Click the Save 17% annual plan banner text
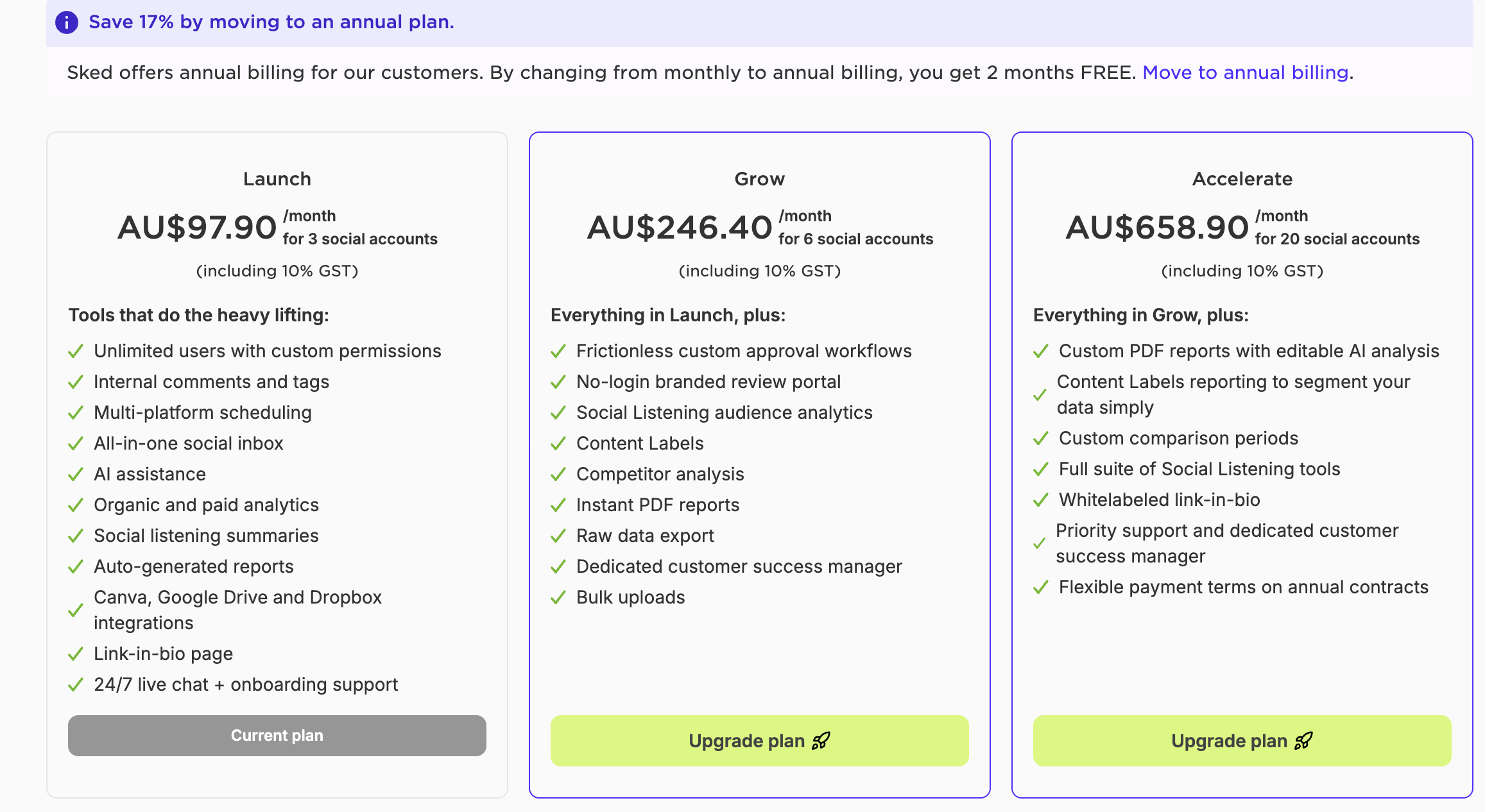1485x812 pixels. click(x=271, y=22)
